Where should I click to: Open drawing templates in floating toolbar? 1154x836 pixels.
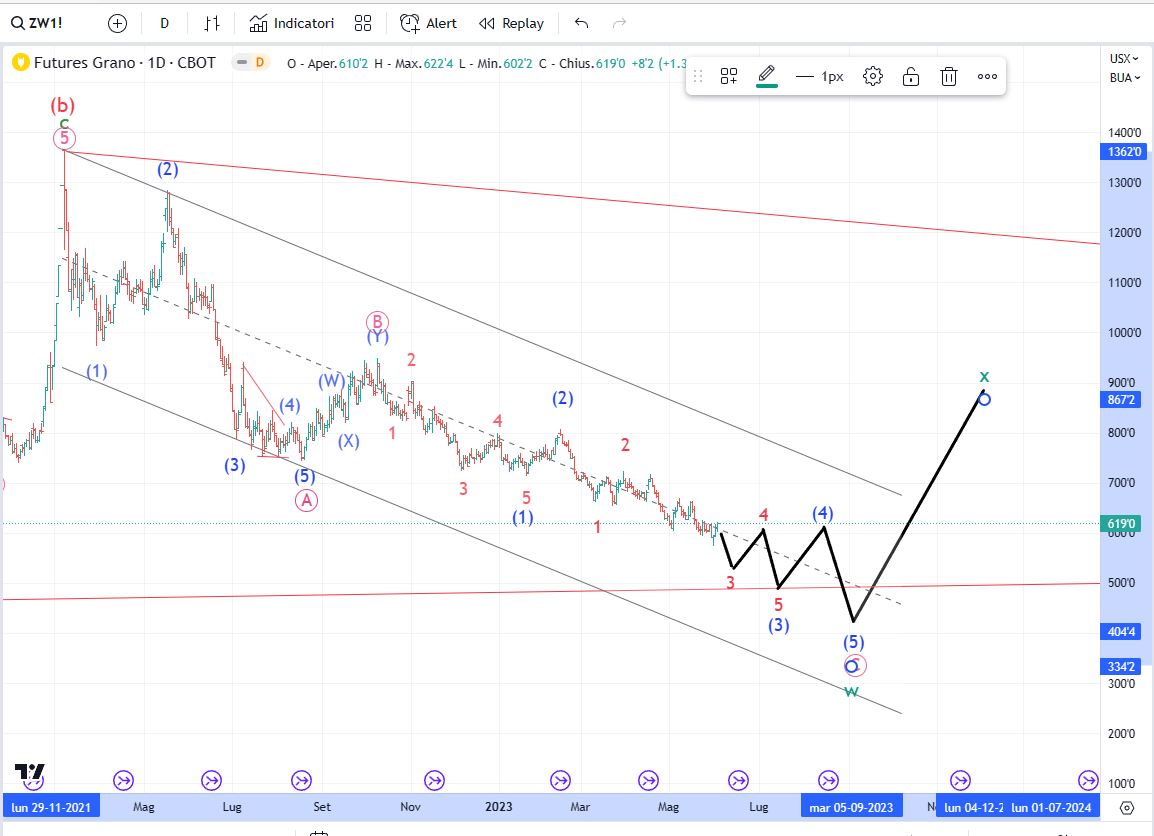pyautogui.click(x=729, y=76)
